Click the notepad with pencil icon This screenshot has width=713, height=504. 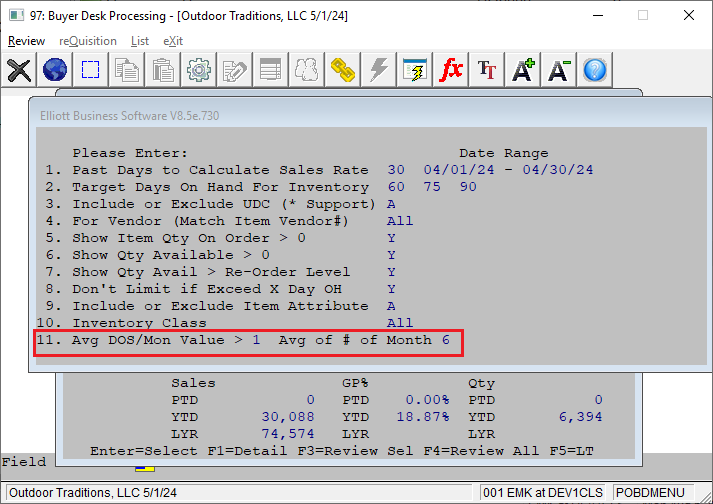click(x=235, y=70)
